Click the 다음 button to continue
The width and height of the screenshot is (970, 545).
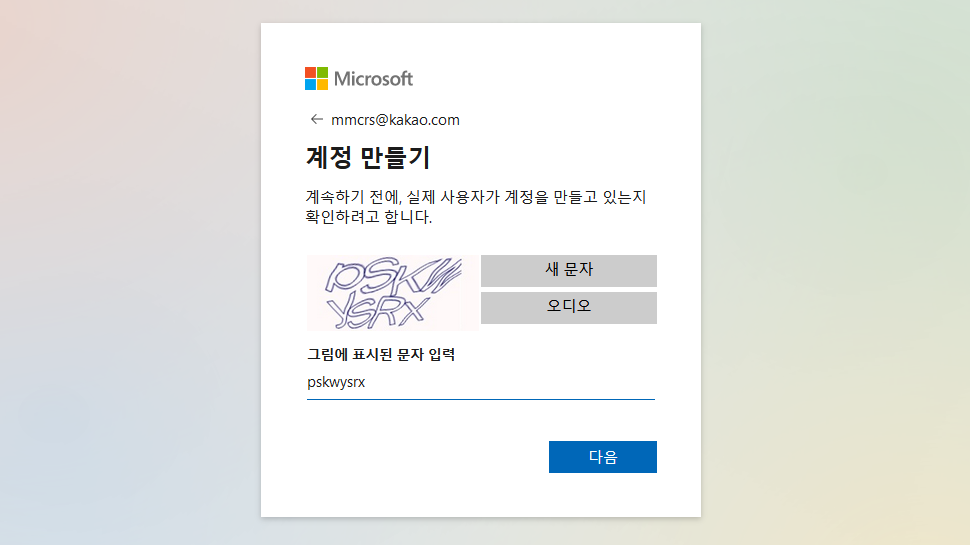point(603,457)
